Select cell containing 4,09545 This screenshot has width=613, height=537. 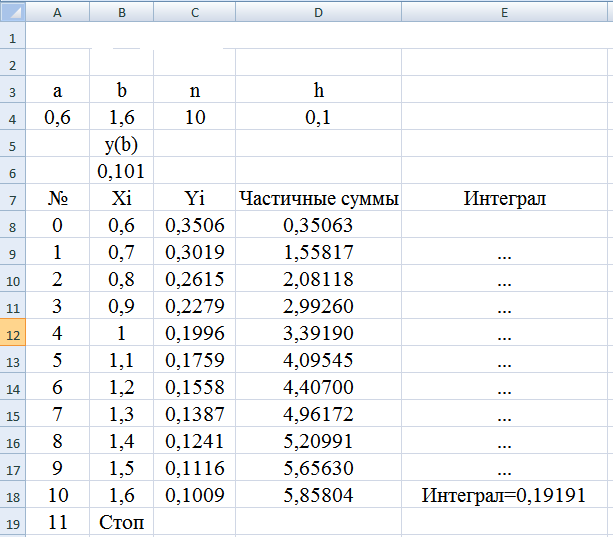(319, 359)
